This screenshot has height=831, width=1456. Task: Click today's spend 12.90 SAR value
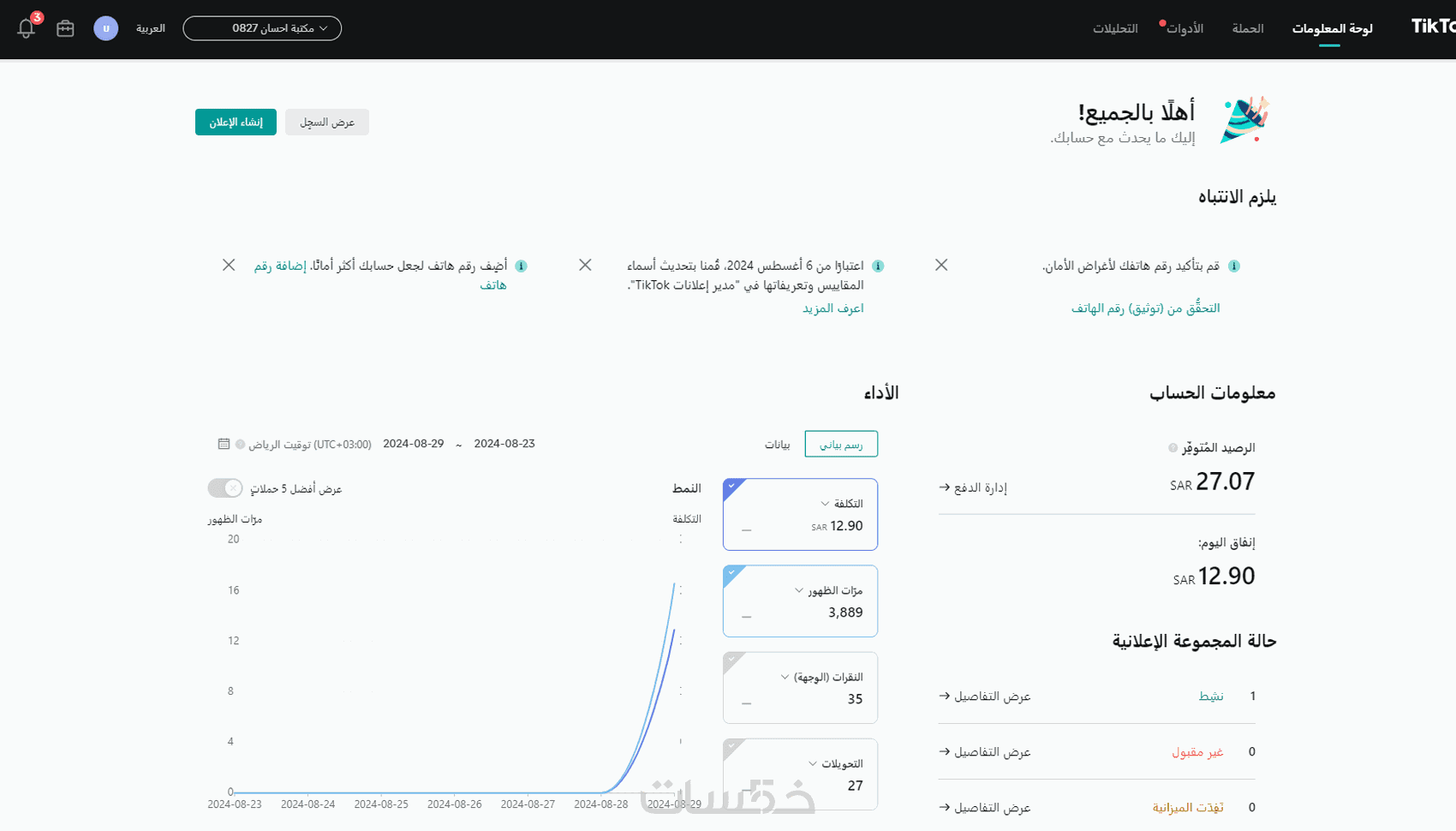[1214, 577]
